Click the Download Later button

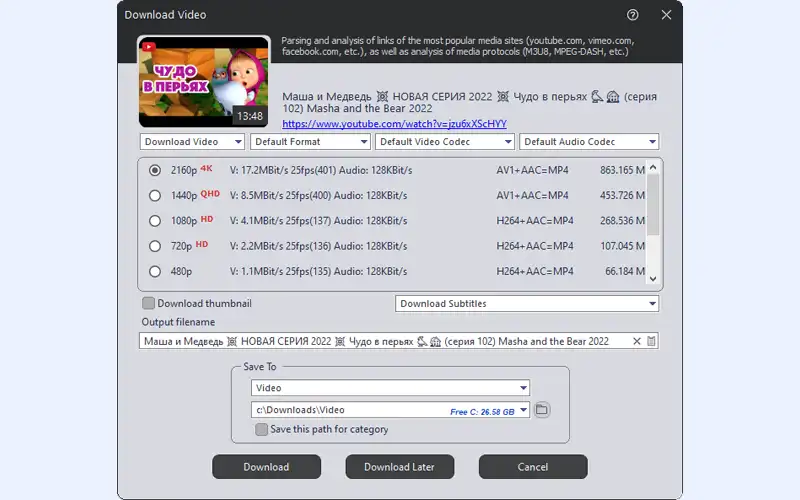tap(399, 467)
